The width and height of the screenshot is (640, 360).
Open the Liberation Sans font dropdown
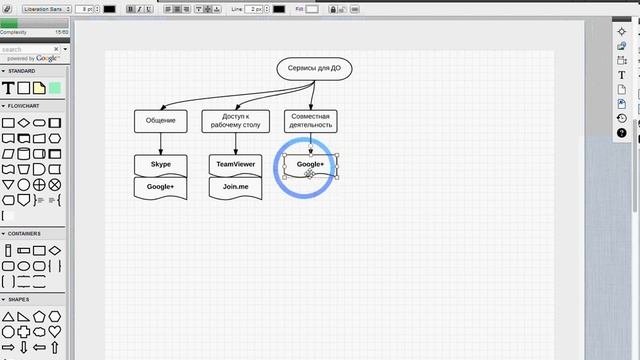pyautogui.click(x=47, y=9)
